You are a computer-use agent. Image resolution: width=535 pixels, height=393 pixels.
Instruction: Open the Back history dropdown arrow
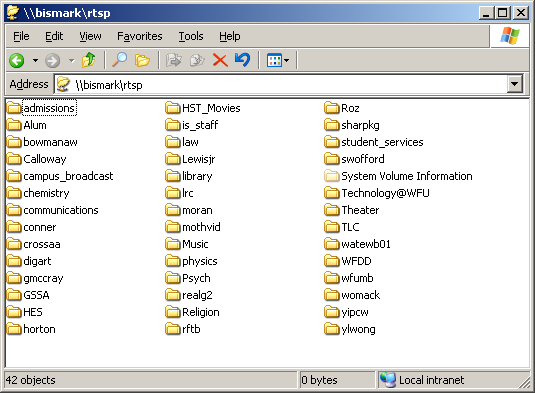click(35, 61)
